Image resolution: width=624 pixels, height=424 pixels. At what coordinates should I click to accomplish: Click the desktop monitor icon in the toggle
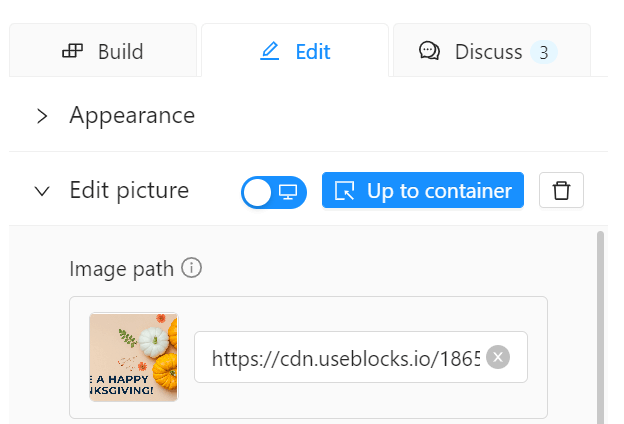coord(287,192)
